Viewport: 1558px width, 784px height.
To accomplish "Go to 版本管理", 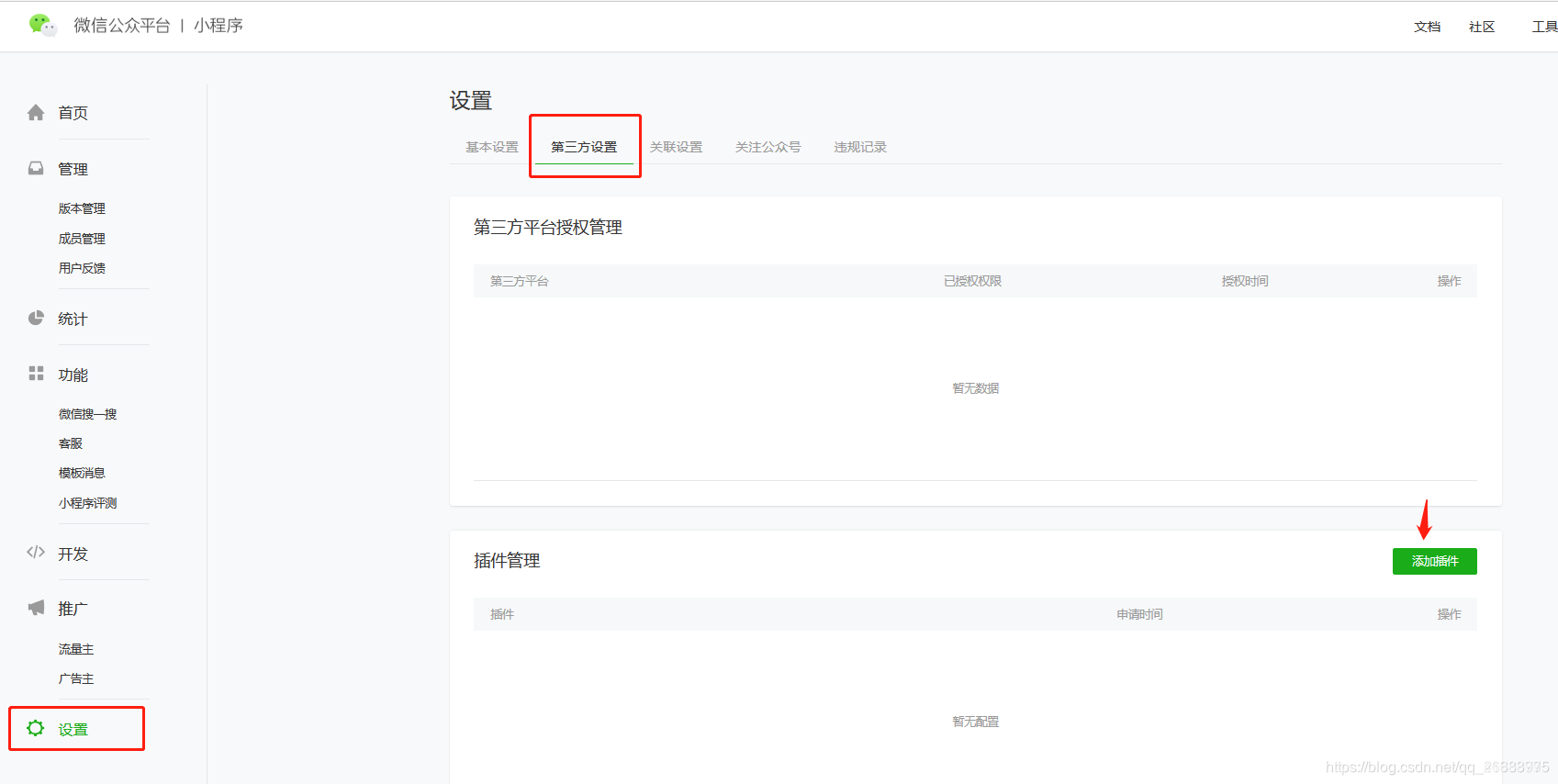I will pyautogui.click(x=82, y=208).
